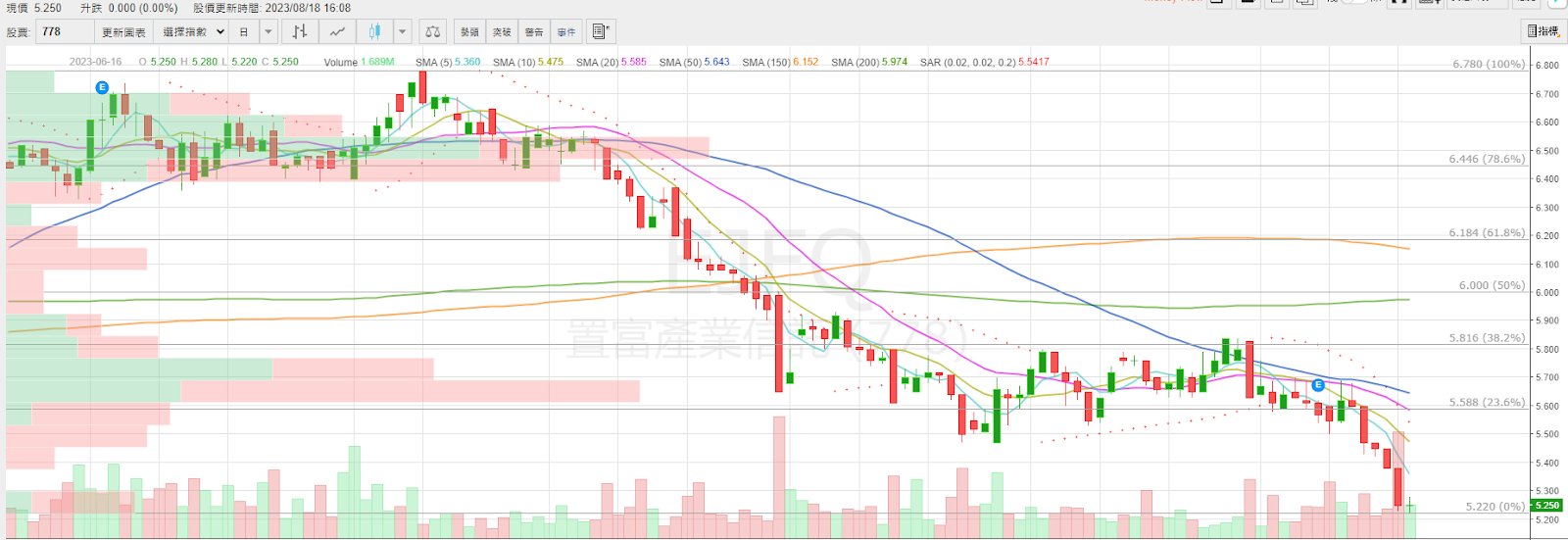The image size is (1568, 540).
Task: Select the 日 daily period button
Action: click(x=245, y=31)
